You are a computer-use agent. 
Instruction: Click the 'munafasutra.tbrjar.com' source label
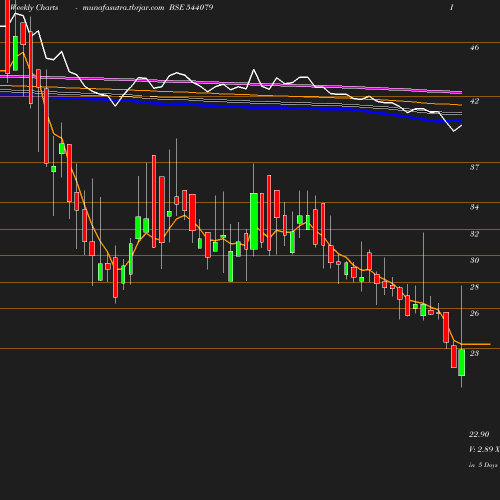pyautogui.click(x=123, y=7)
